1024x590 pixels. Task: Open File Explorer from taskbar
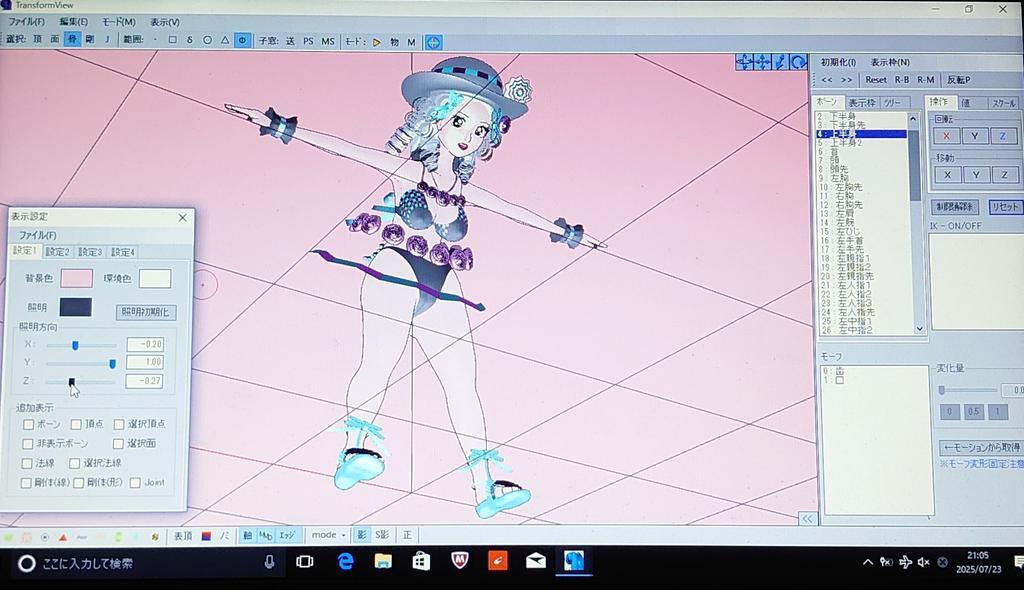383,561
